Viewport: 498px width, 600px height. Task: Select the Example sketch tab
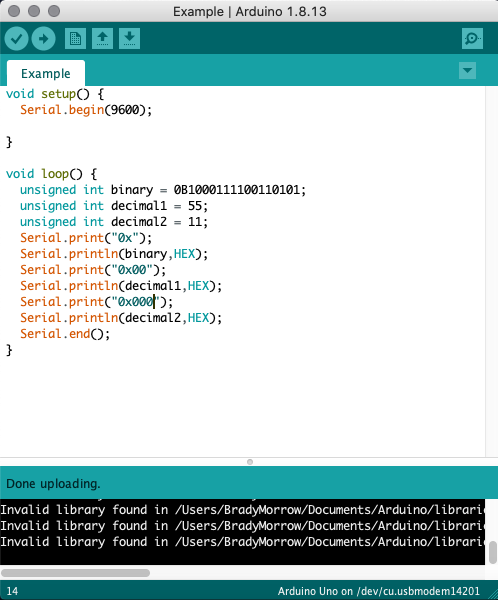(x=46, y=73)
